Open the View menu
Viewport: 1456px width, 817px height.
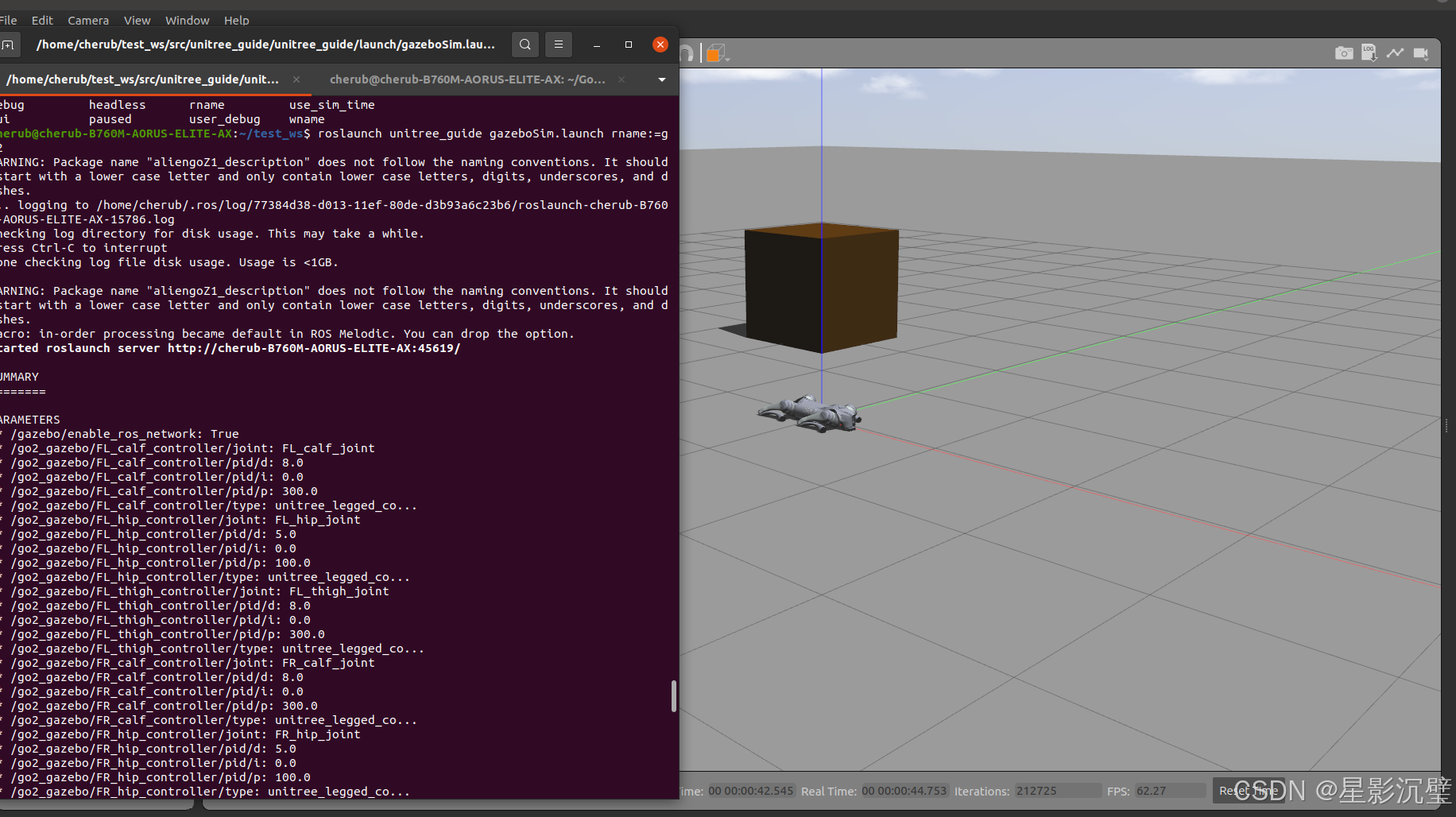[137, 20]
